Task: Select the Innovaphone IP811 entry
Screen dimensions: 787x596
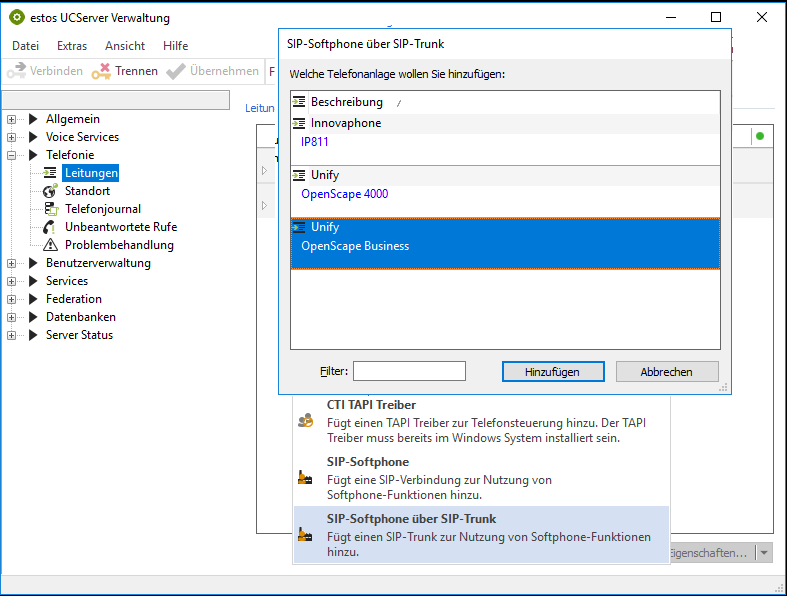Action: coord(315,142)
